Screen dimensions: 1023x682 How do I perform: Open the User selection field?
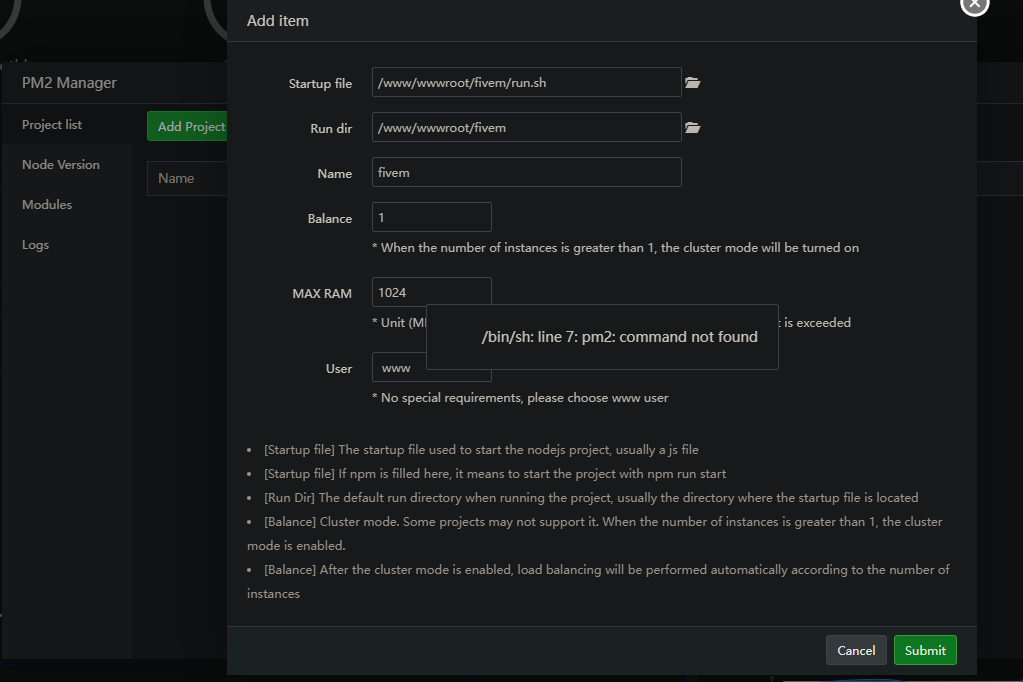[400, 368]
